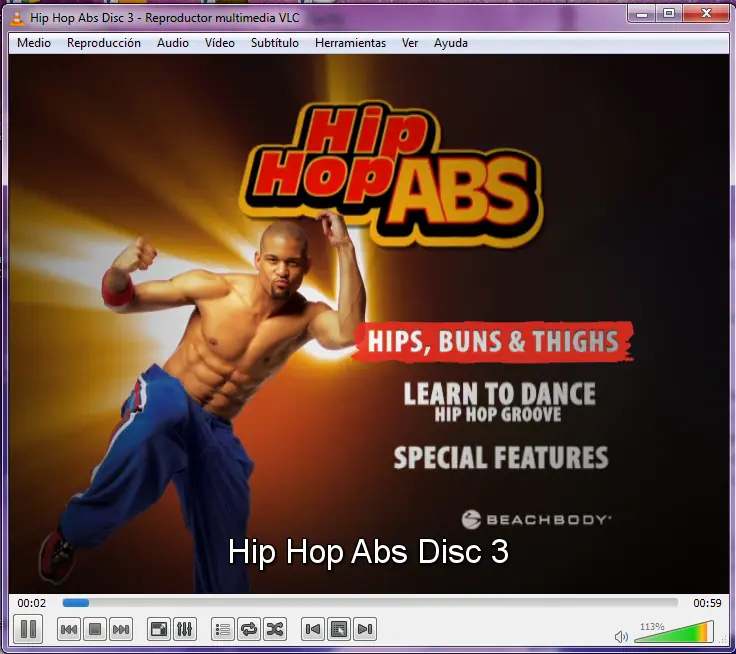Maximize the VLC window

tap(669, 13)
